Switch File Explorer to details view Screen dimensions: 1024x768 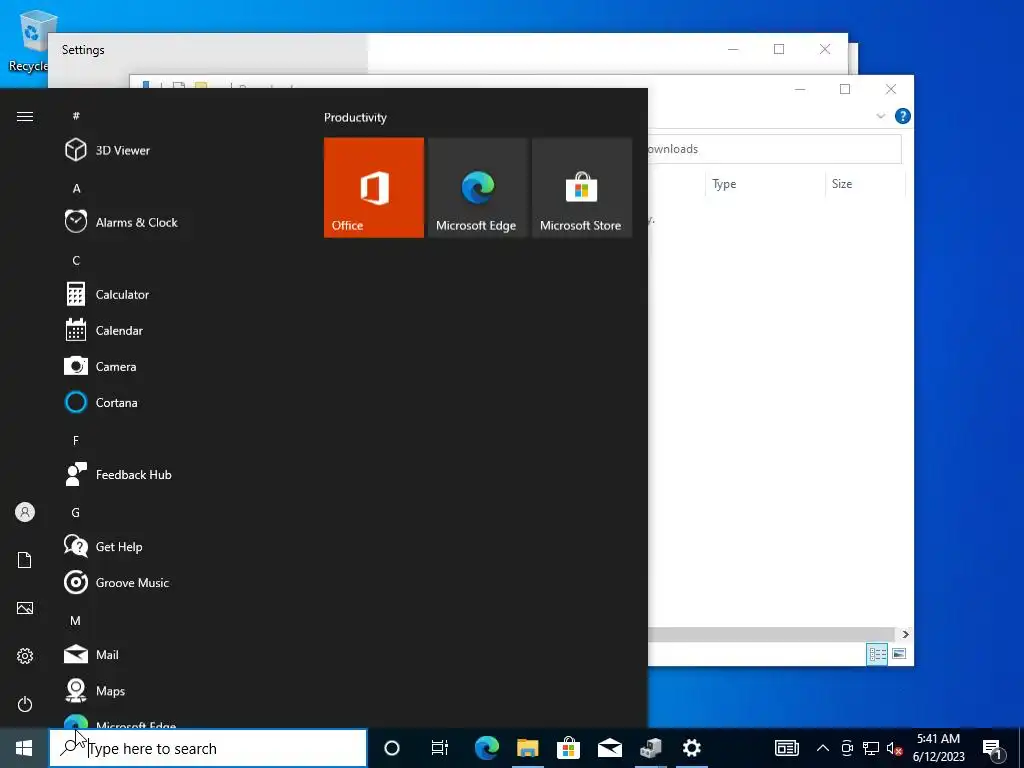(x=877, y=654)
